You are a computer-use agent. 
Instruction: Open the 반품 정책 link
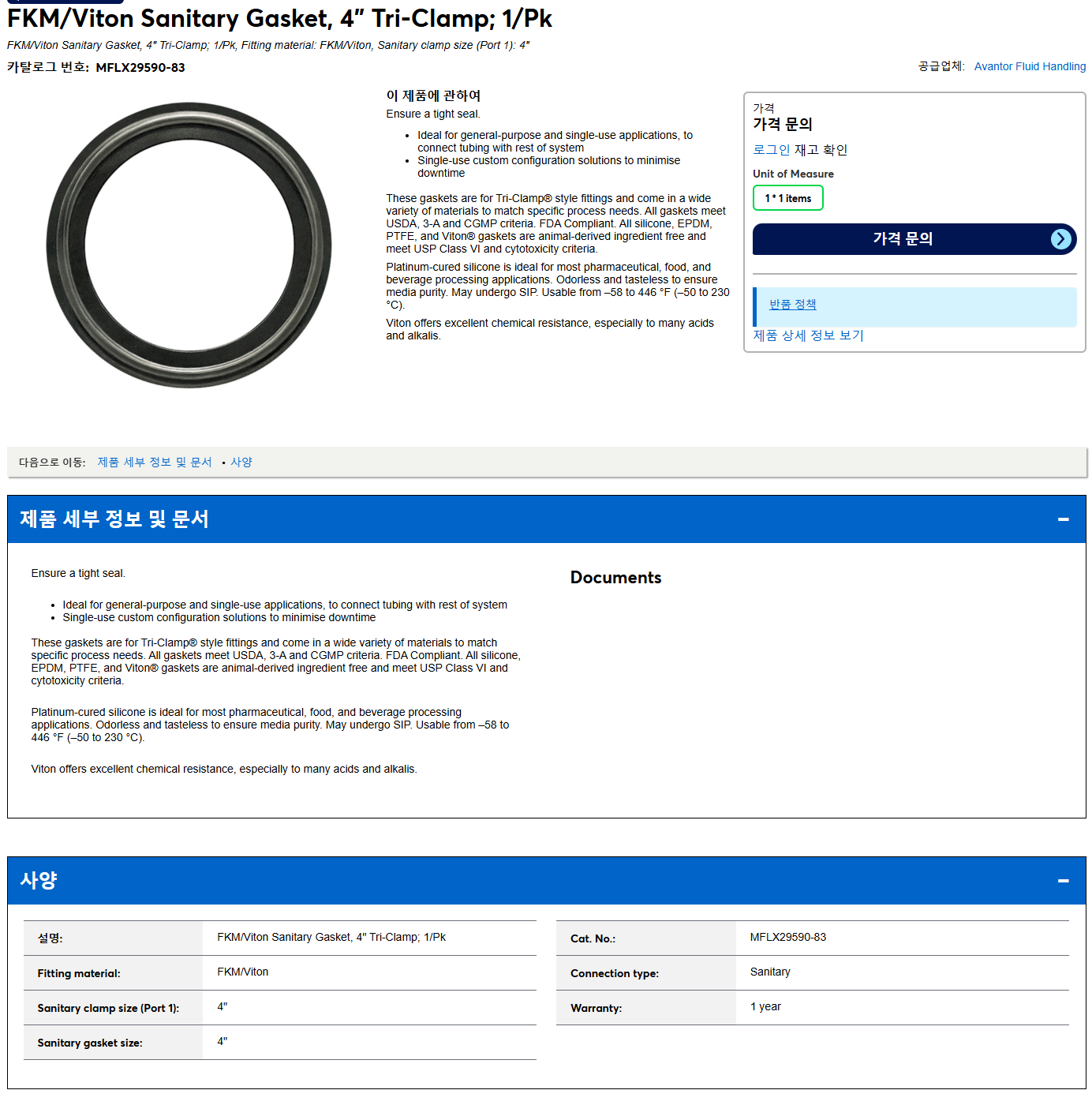coord(792,304)
